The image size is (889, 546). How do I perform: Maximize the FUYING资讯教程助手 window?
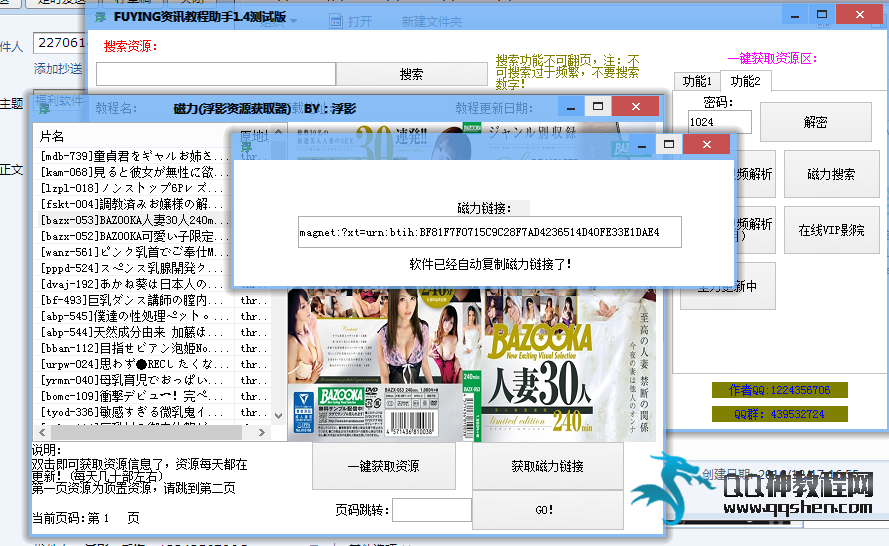pyautogui.click(x=822, y=14)
